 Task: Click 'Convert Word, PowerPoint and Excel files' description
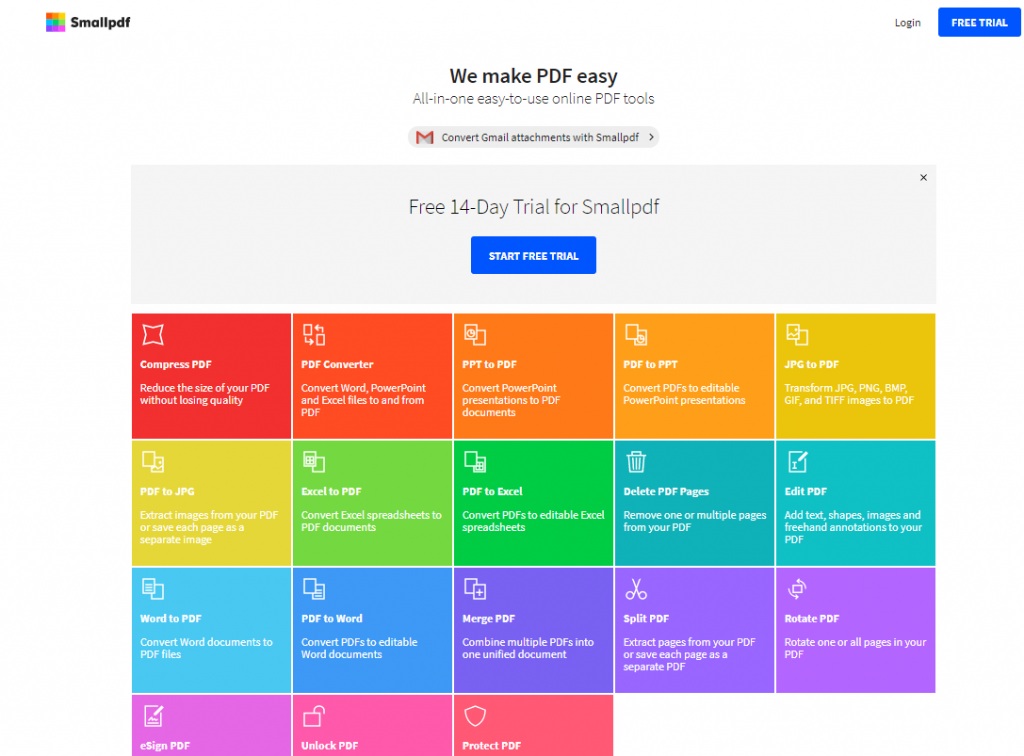[363, 400]
